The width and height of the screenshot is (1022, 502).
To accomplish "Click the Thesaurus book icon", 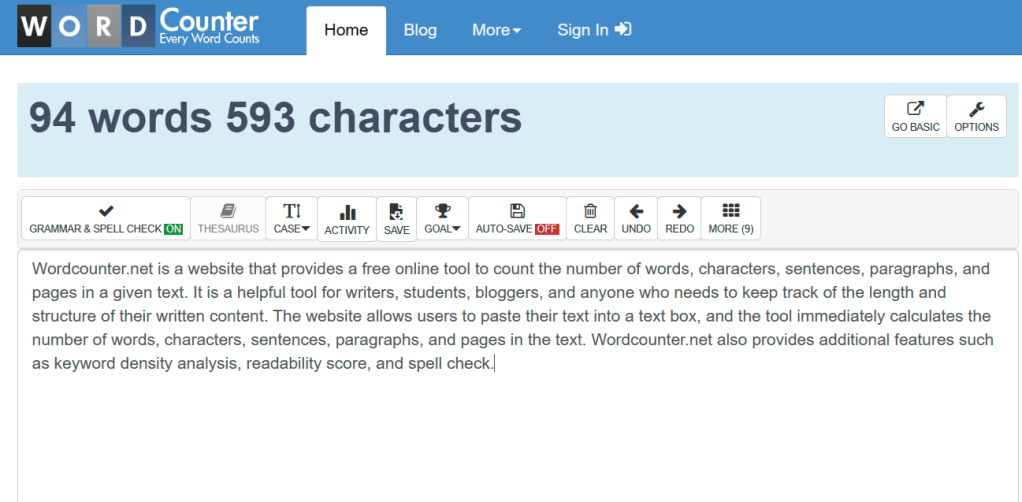I will (228, 211).
